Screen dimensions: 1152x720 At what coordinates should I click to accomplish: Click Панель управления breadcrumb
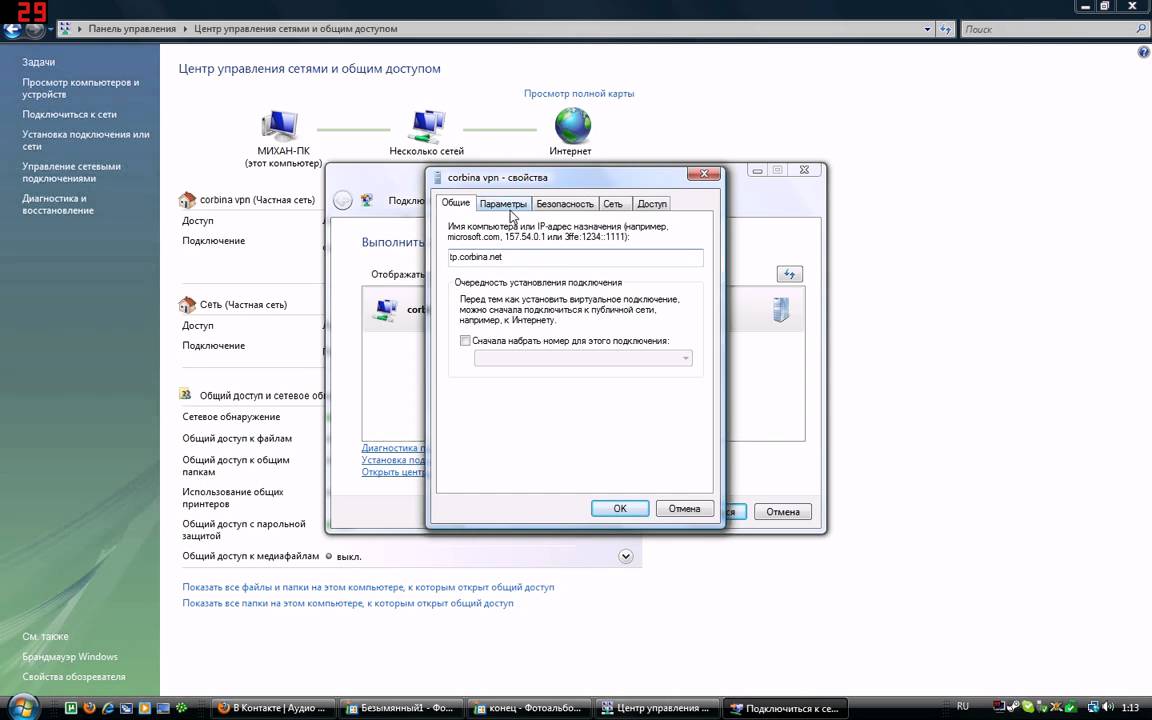click(x=132, y=29)
